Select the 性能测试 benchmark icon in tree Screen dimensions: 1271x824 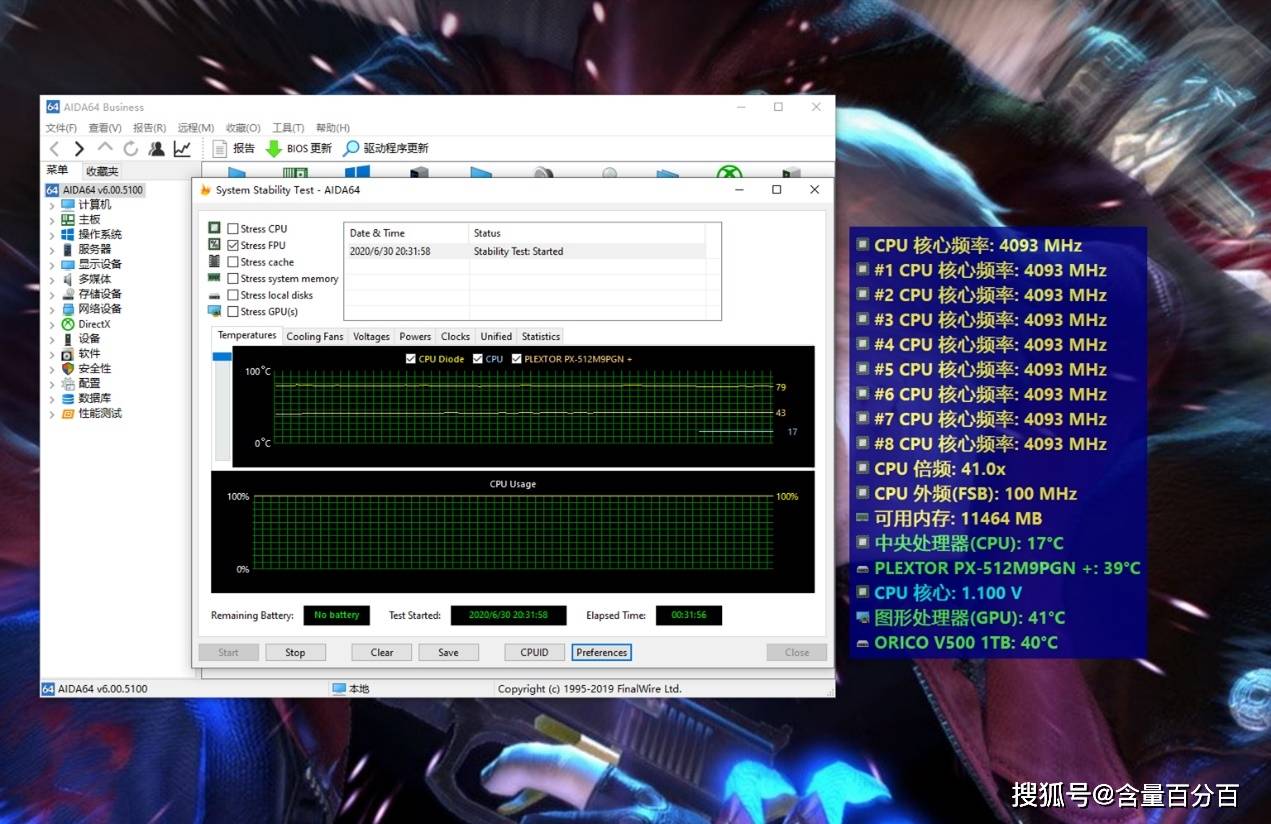tap(68, 413)
